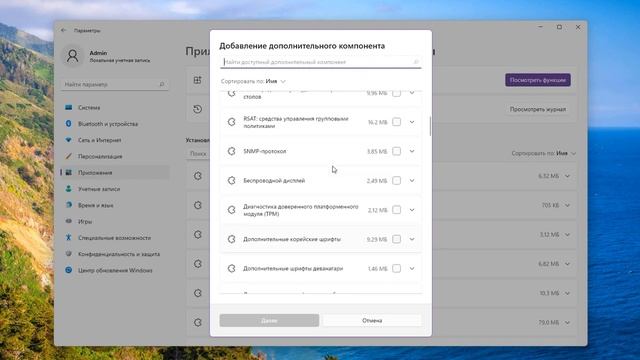The image size is (640, 360).
Task: Click the 6,32 МБ row icon in Settings list
Action: (x=198, y=176)
